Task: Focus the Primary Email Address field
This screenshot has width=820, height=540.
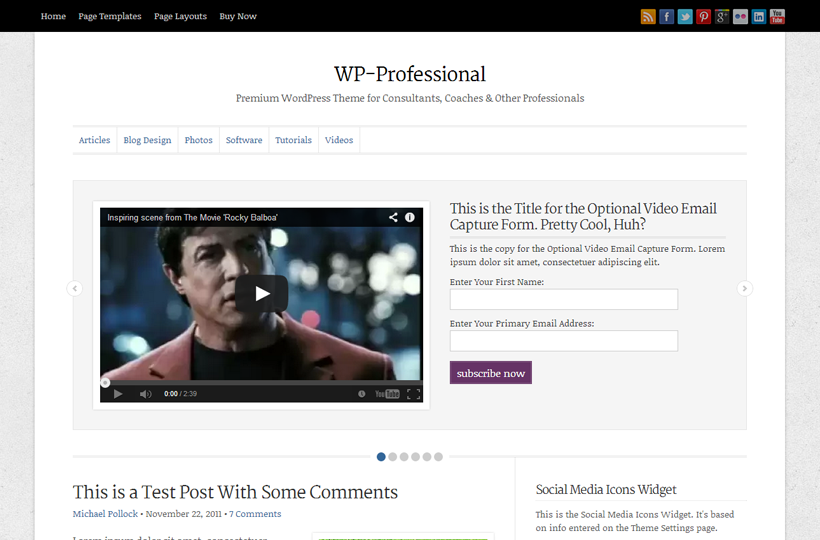Action: coord(564,341)
